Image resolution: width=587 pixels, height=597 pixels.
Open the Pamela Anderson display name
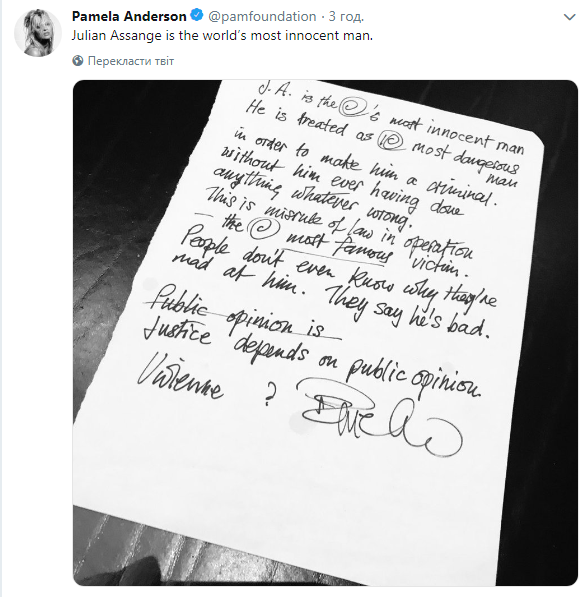point(129,16)
